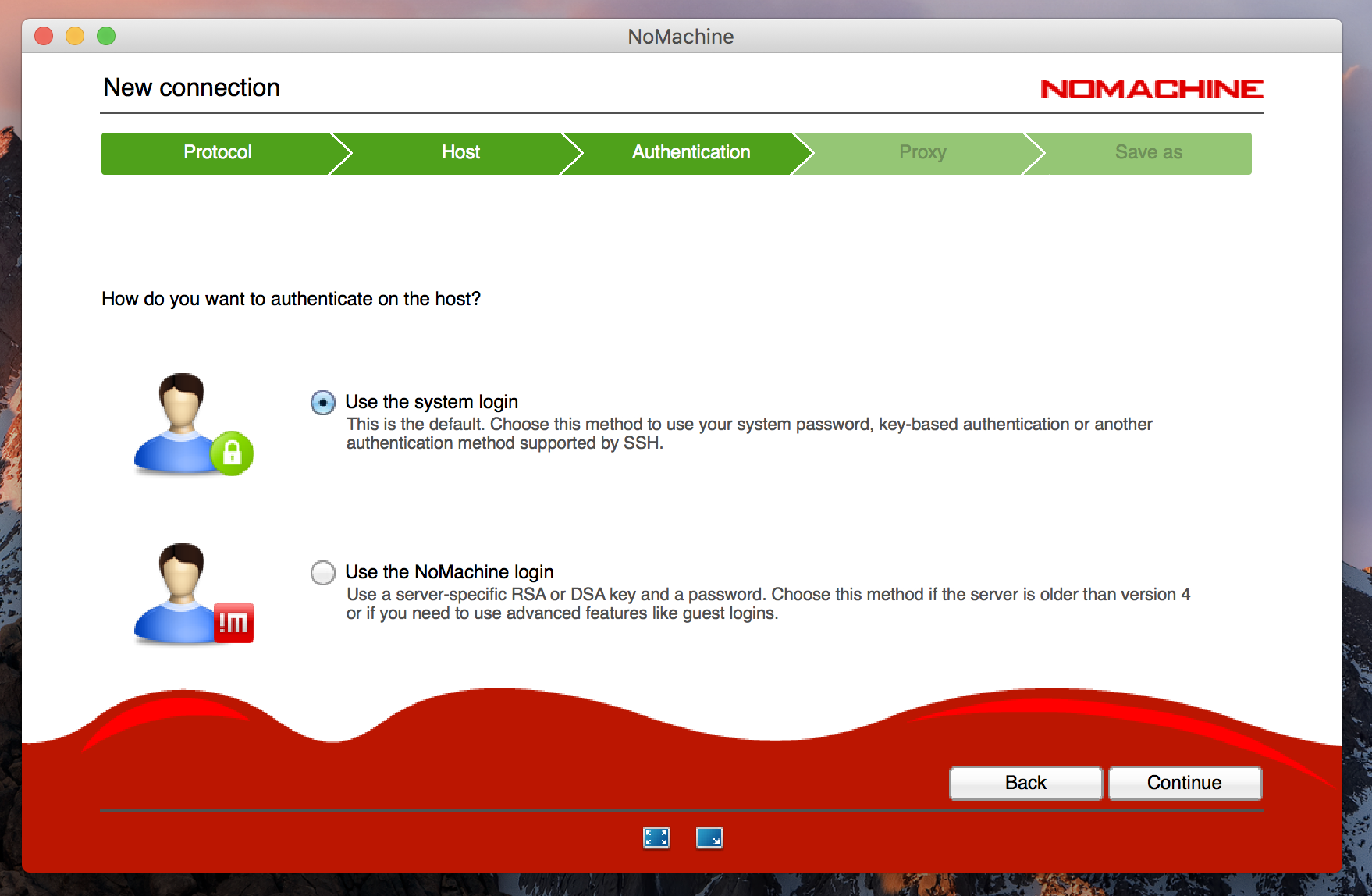The height and width of the screenshot is (896, 1372).
Task: Close the NoMachine window with the red button
Action: point(44,36)
